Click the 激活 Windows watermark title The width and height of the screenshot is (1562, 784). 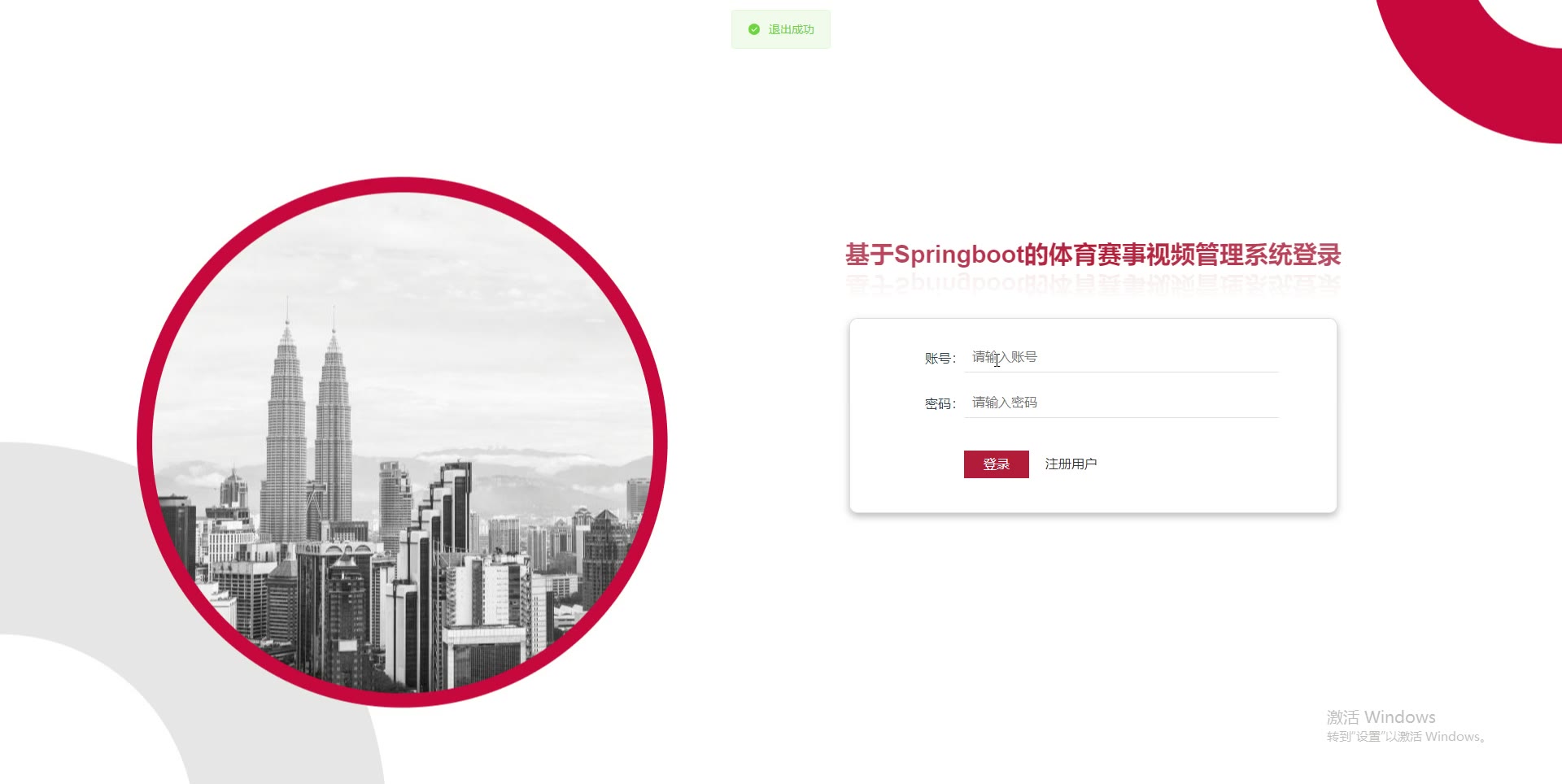click(x=1381, y=717)
